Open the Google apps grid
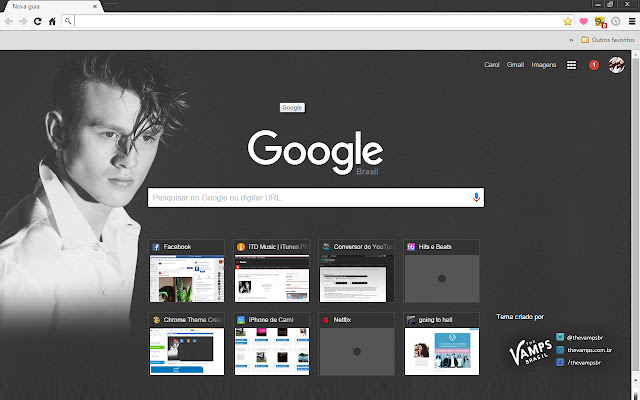The height and width of the screenshot is (400, 640). tap(571, 65)
